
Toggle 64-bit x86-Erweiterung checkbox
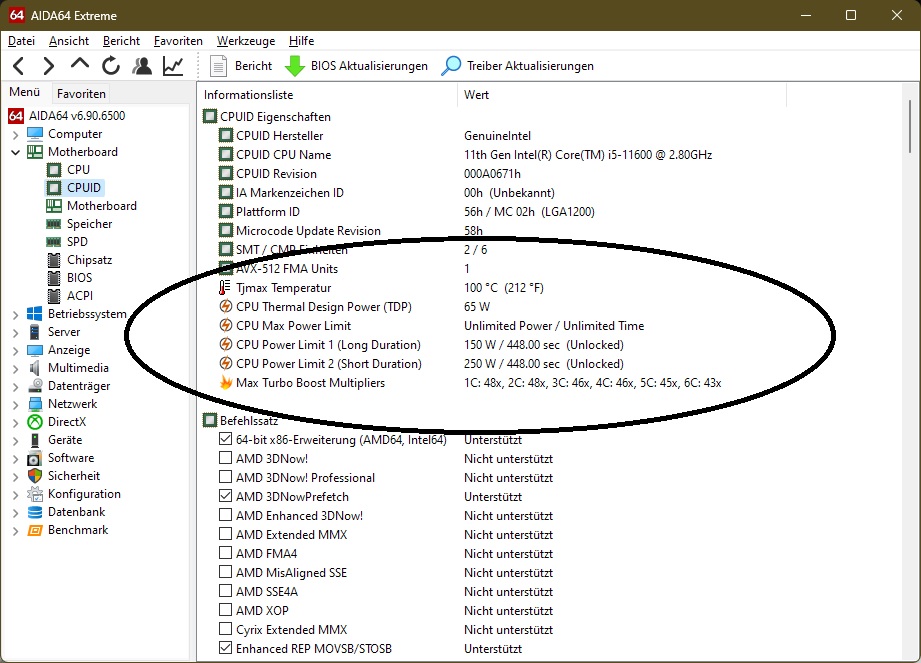[x=225, y=439]
